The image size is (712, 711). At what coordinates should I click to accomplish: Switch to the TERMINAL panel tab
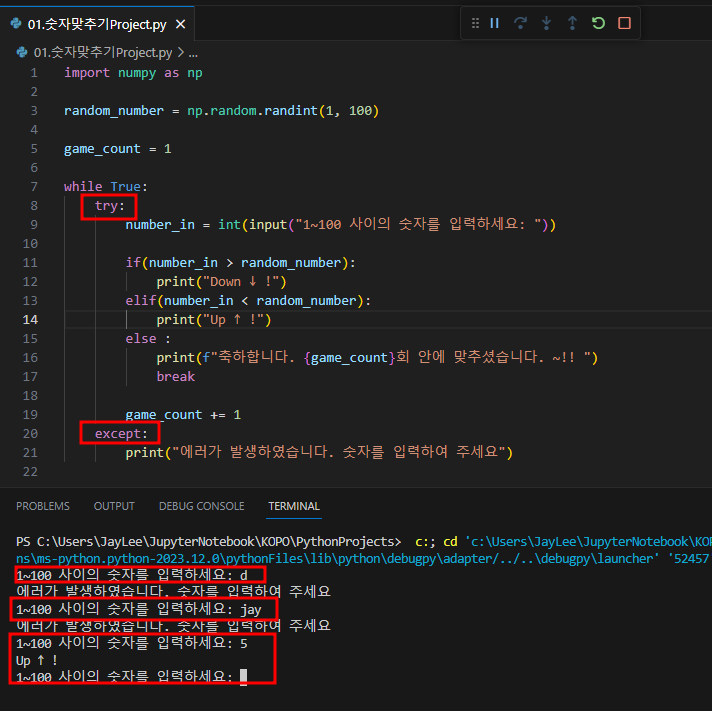pyautogui.click(x=294, y=506)
